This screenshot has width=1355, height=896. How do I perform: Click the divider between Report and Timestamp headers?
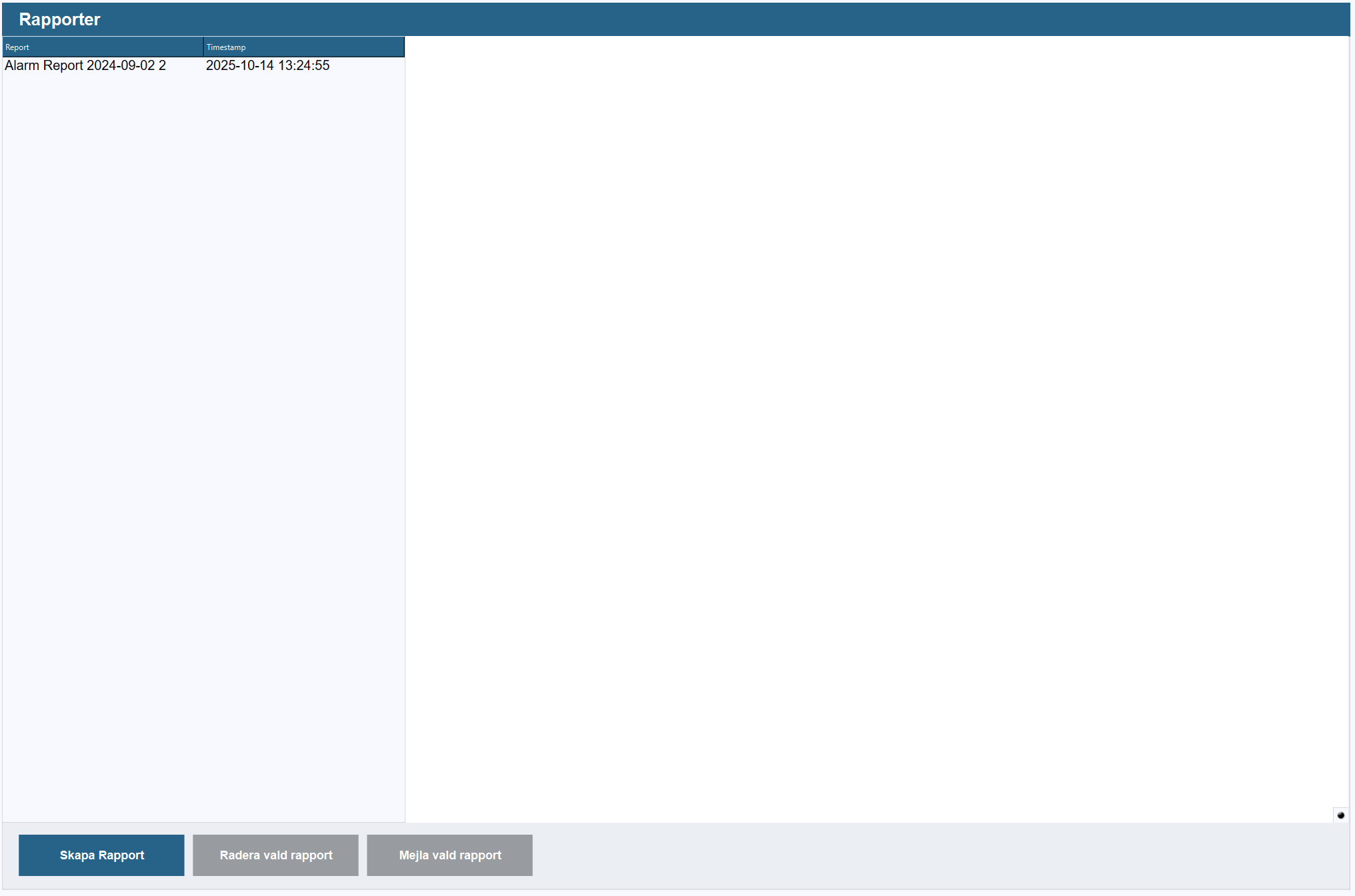coord(203,47)
